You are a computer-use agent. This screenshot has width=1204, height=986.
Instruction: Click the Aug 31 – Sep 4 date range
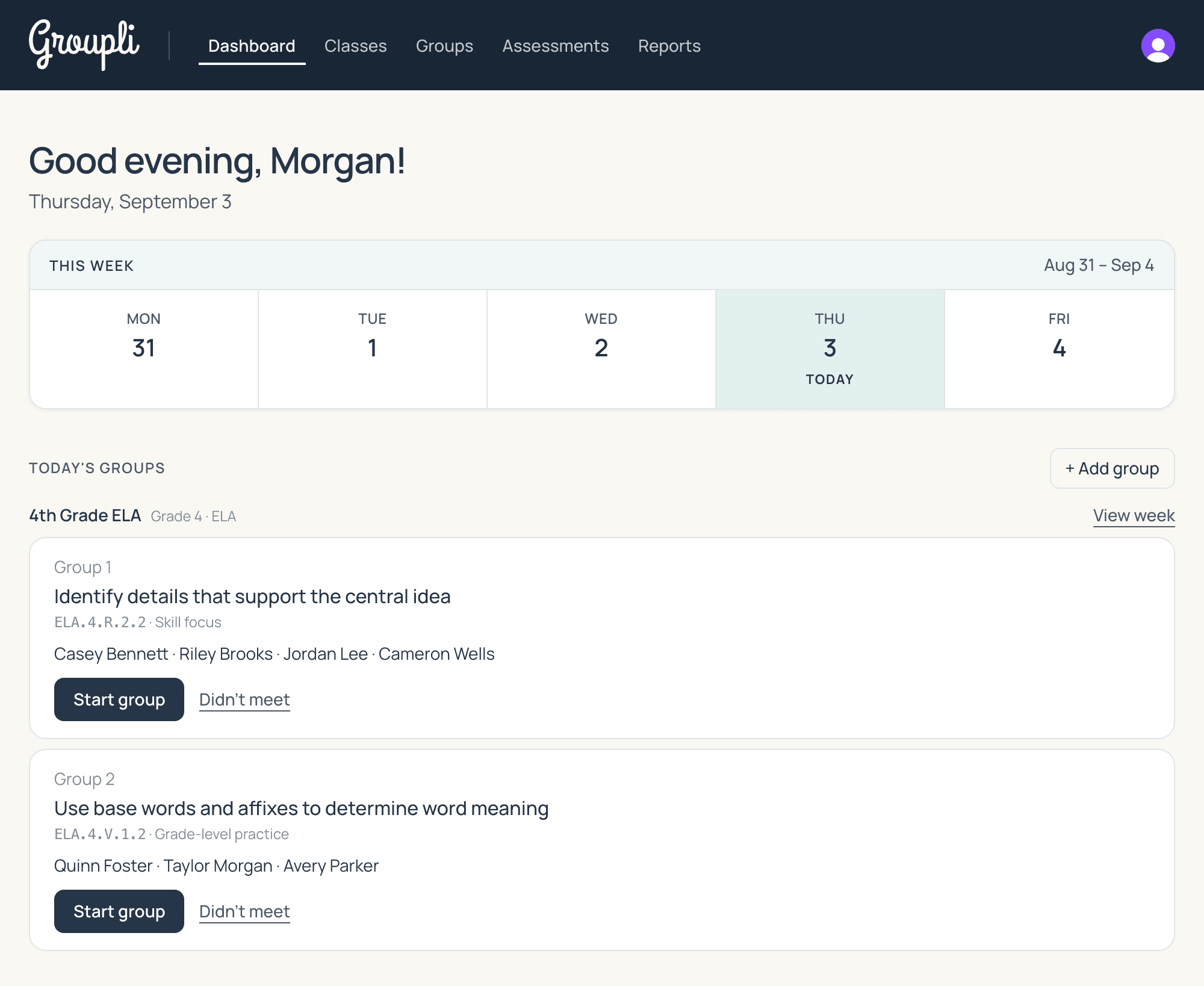point(1099,265)
